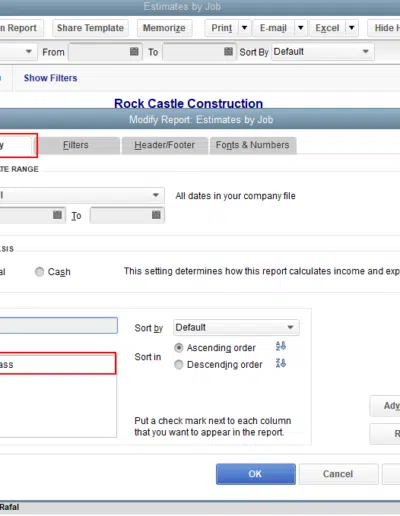Click the Customize Report button
This screenshot has height=516, width=400.
[x=21, y=28]
